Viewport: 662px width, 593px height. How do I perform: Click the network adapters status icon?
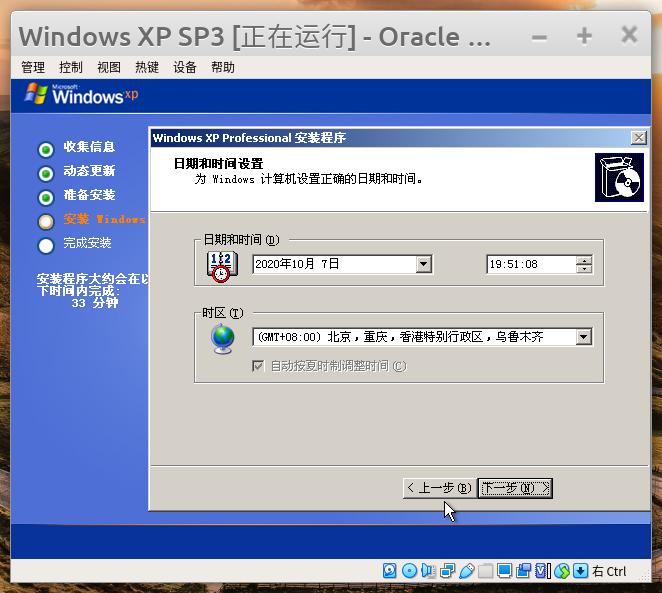[x=448, y=571]
